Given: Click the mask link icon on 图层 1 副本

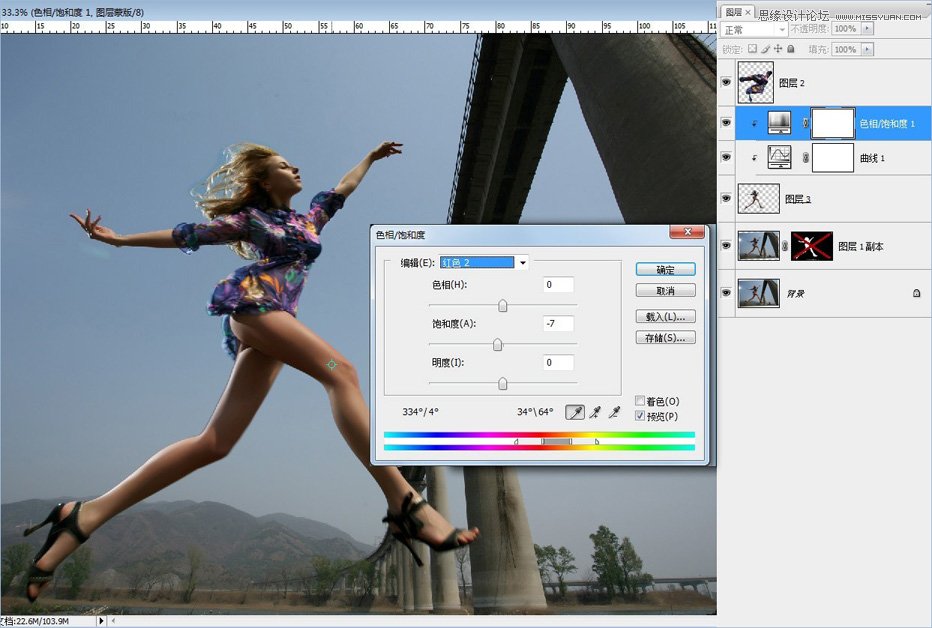Looking at the screenshot, I should pos(785,246).
